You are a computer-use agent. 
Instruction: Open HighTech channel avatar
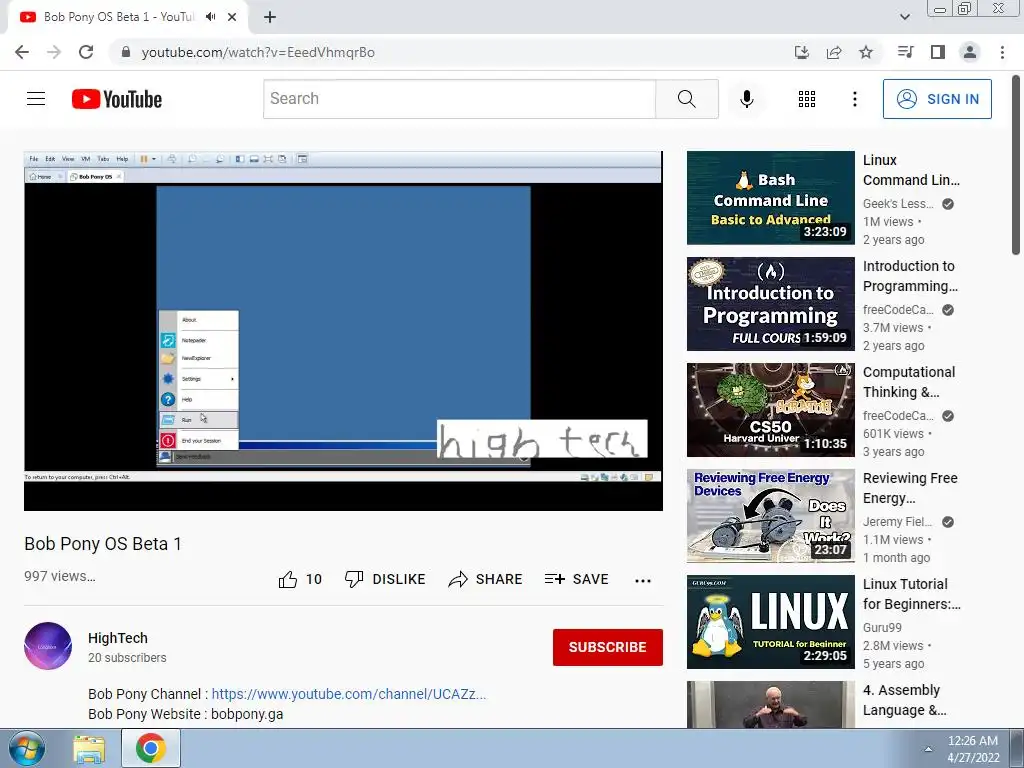coord(48,646)
